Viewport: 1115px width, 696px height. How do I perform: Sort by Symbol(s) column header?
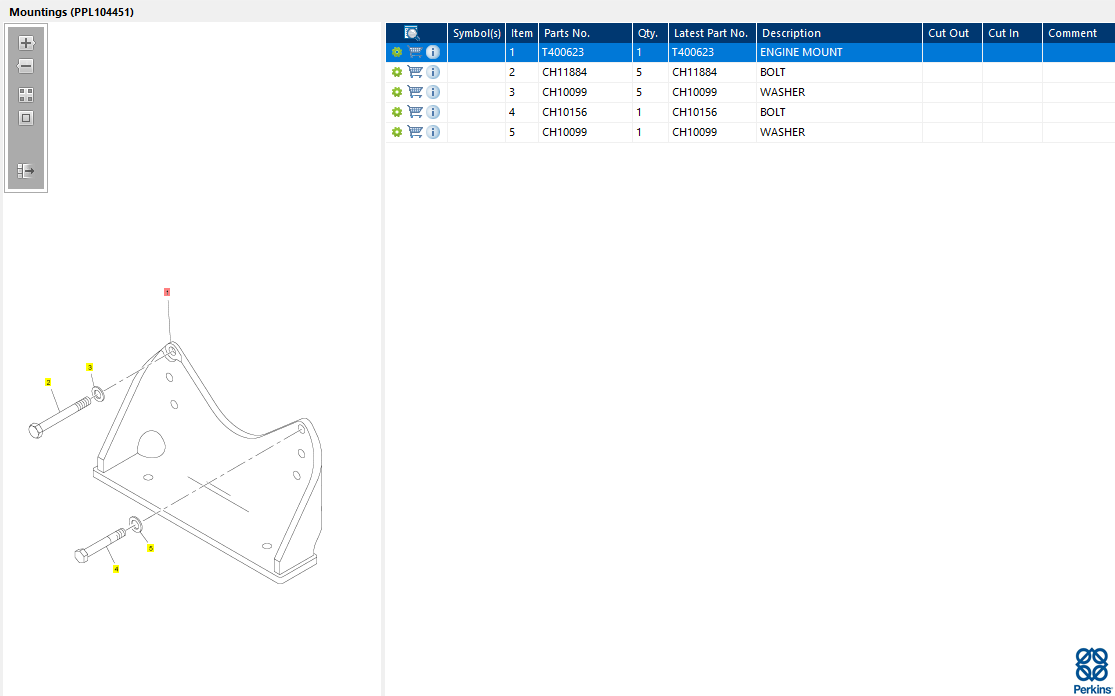pos(476,33)
